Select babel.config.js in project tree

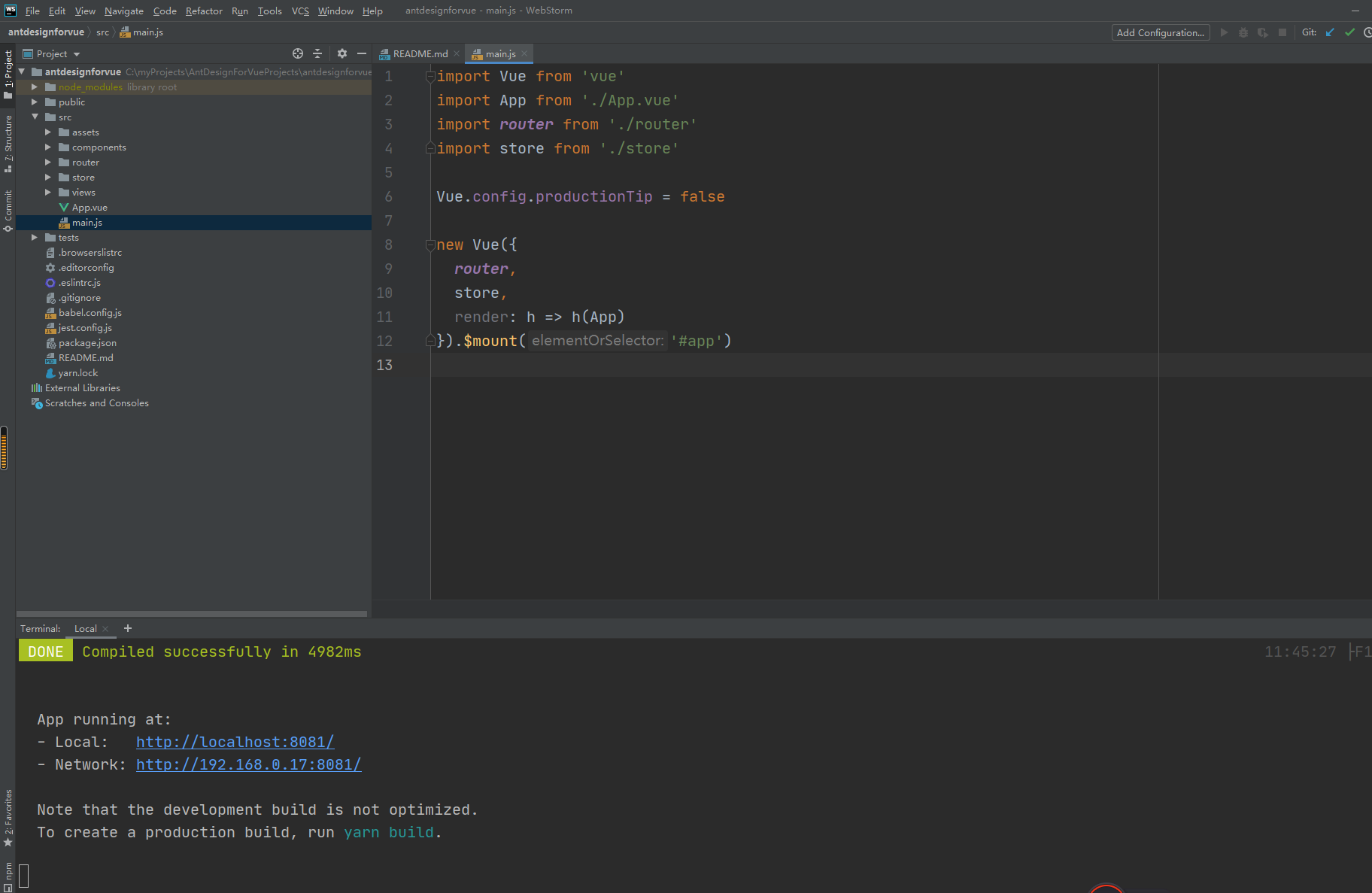(x=90, y=312)
